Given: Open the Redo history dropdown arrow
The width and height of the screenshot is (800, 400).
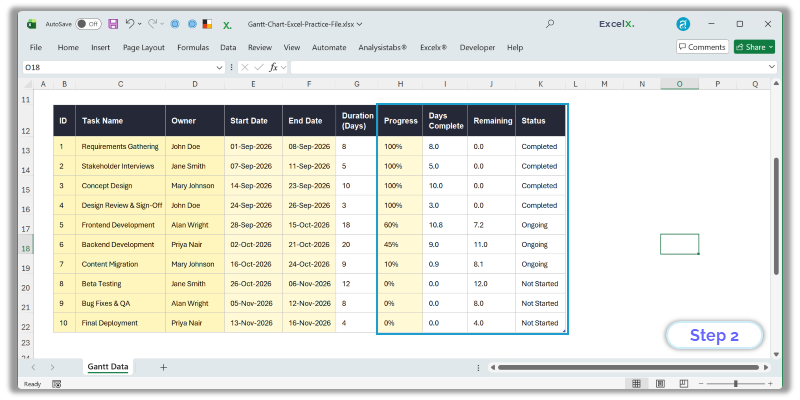Looking at the screenshot, I should tap(162, 24).
